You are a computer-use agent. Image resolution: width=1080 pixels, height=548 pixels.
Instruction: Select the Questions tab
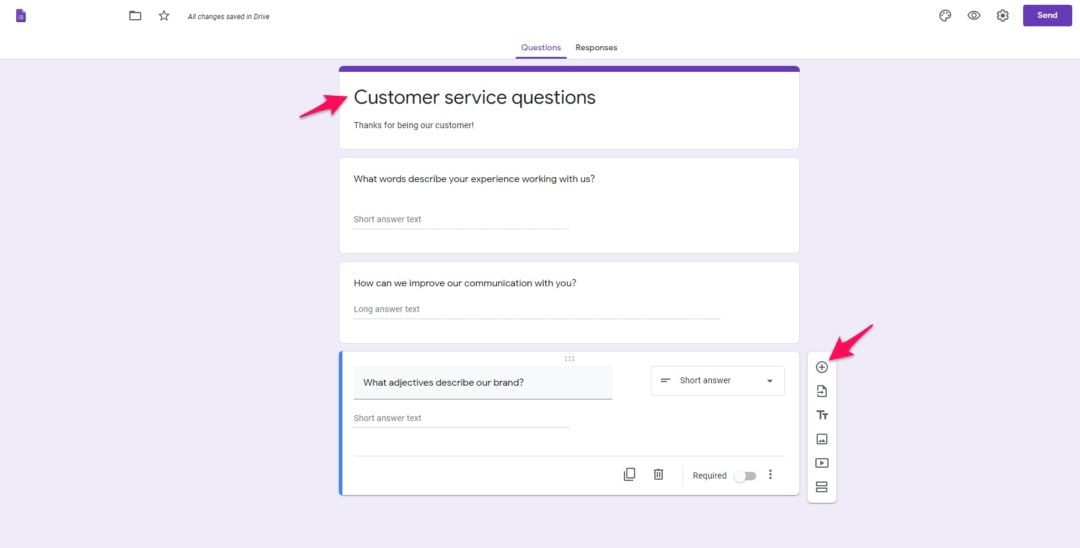[541, 48]
